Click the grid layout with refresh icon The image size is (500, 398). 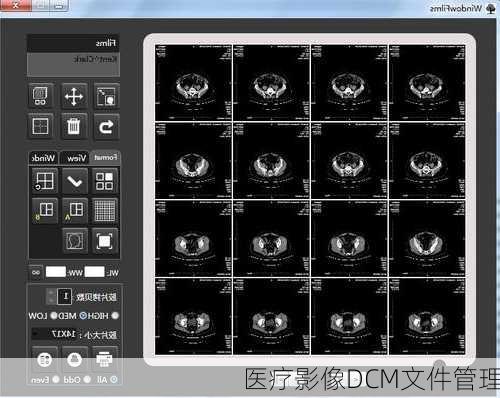[x=44, y=181]
